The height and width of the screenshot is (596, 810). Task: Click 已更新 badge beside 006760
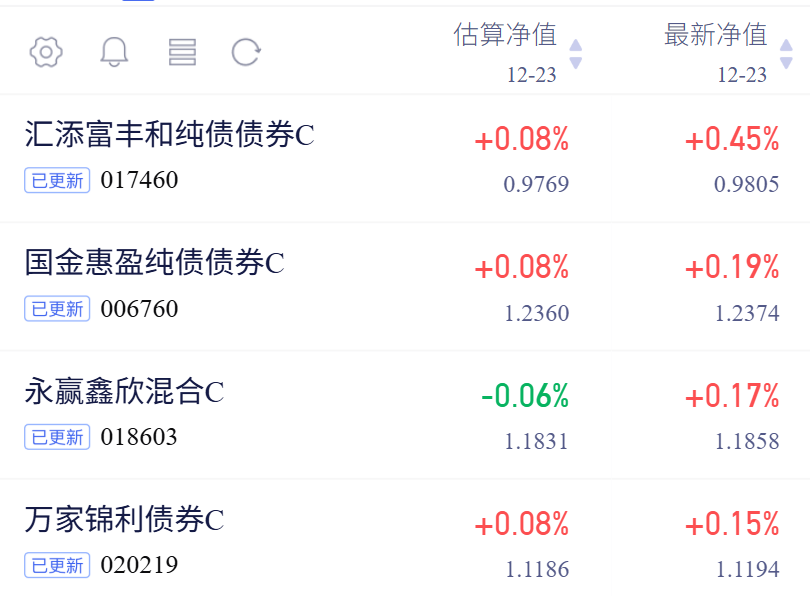[x=57, y=309]
